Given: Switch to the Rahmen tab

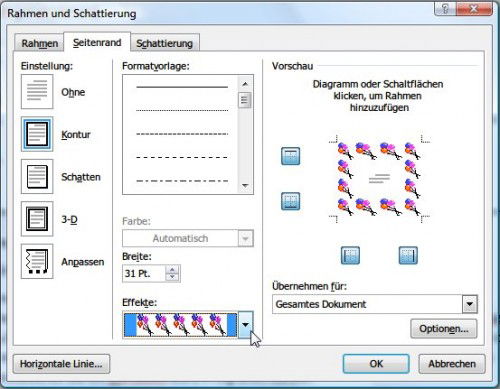Looking at the screenshot, I should [x=40, y=43].
